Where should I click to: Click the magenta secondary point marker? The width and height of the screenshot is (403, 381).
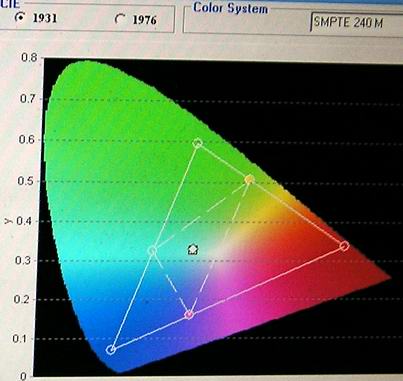[189, 314]
